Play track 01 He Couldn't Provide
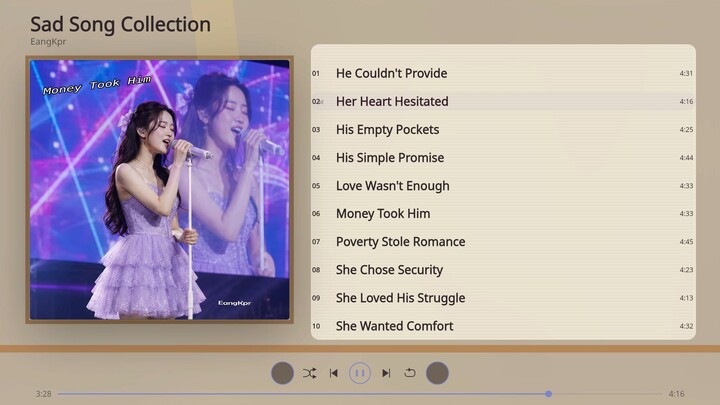 click(503, 73)
